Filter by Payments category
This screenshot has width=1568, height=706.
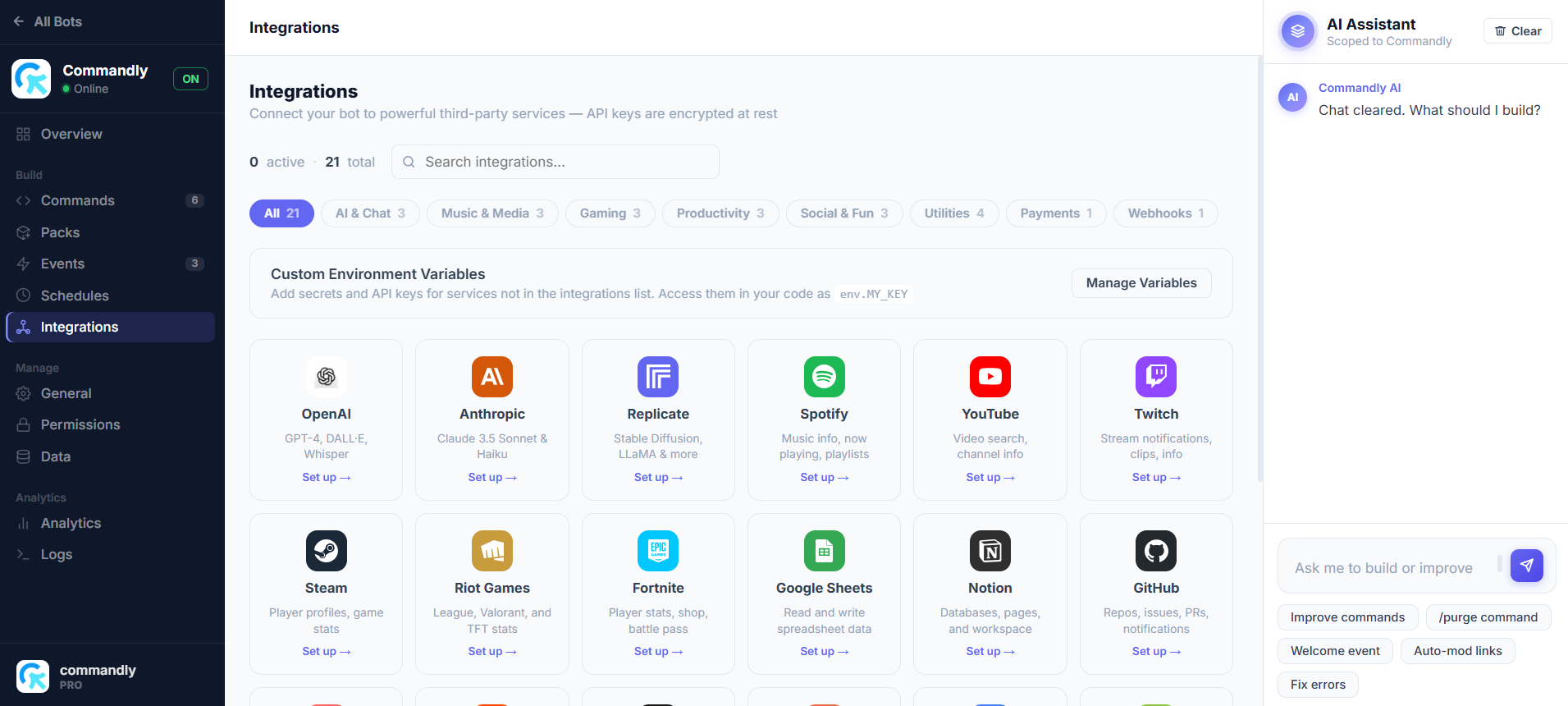coord(1056,213)
